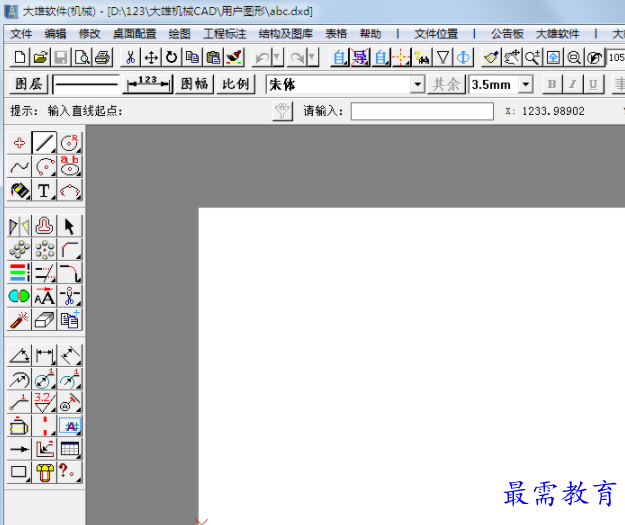Click the 比例 button
Screen dimensions: 625x525
(x=236, y=84)
